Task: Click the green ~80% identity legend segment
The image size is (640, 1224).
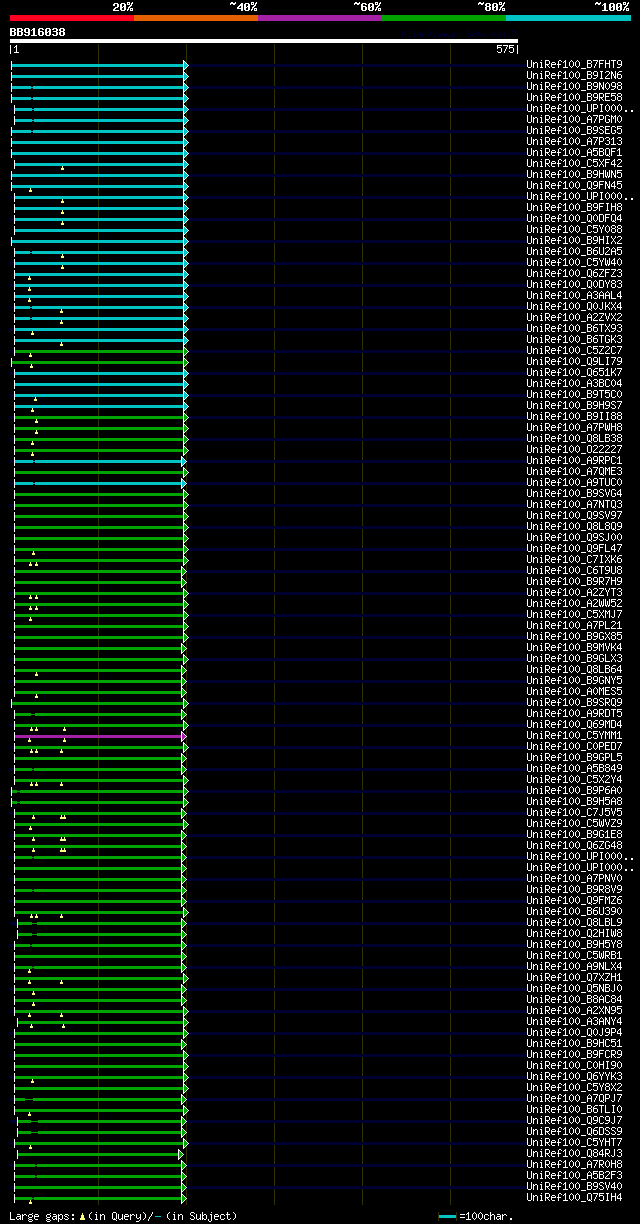Action: pos(444,17)
